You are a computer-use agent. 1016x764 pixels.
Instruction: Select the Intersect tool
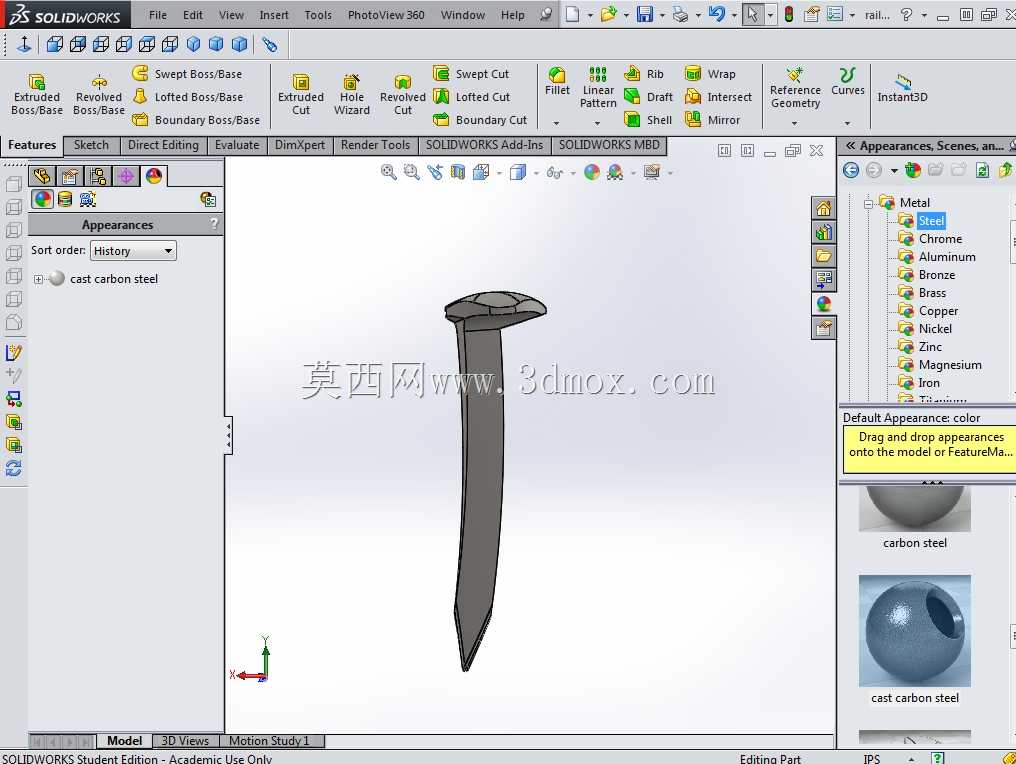719,97
